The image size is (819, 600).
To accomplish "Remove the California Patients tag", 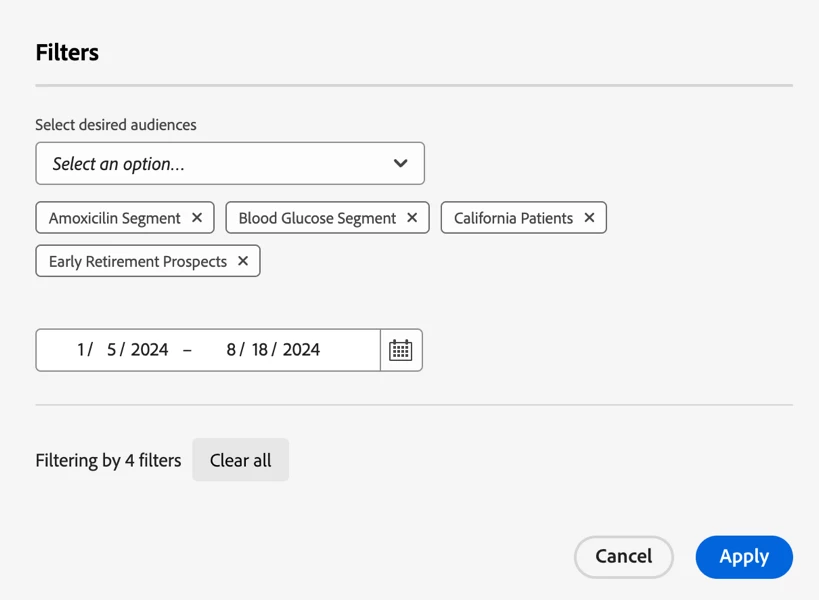I will pos(589,218).
